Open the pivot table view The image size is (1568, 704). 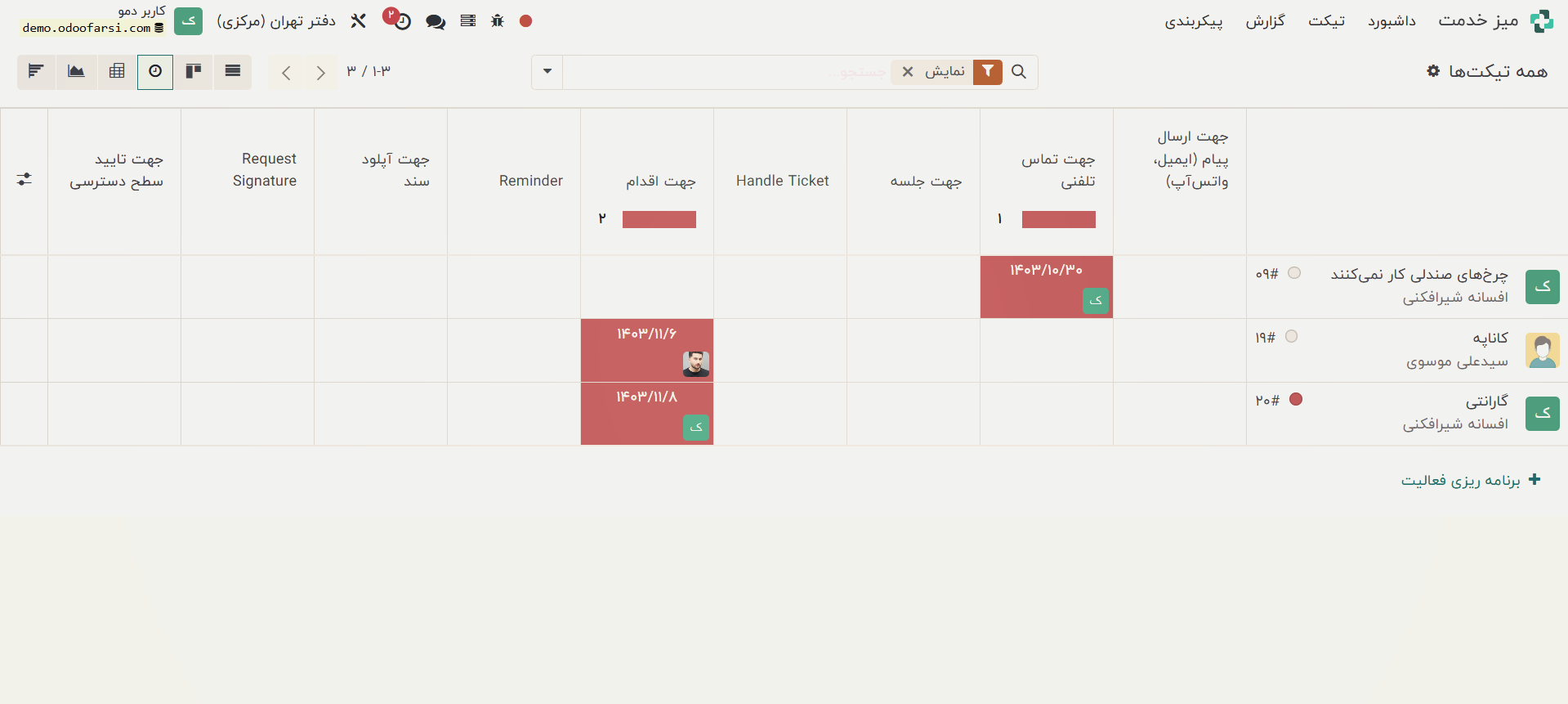click(117, 72)
